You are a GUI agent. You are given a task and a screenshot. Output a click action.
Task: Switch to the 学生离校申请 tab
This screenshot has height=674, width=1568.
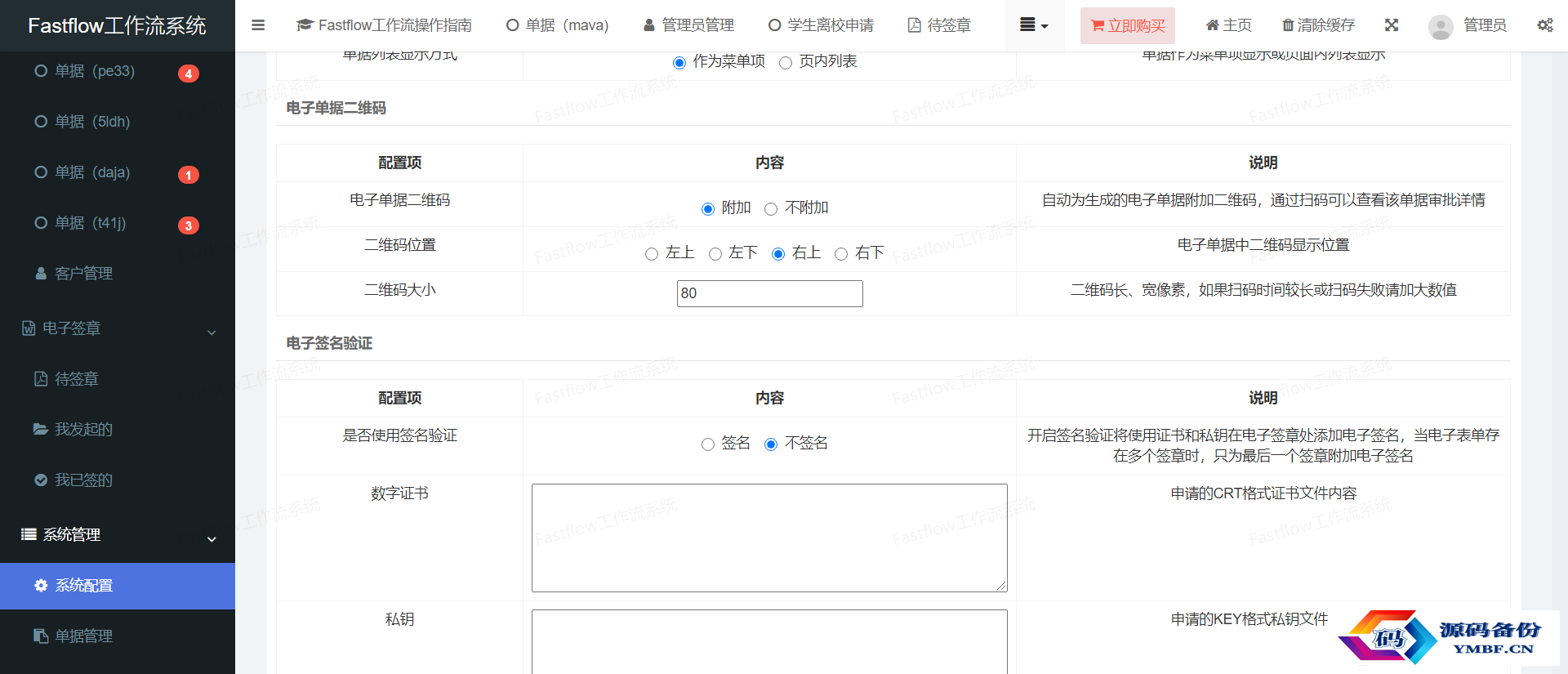tap(821, 25)
